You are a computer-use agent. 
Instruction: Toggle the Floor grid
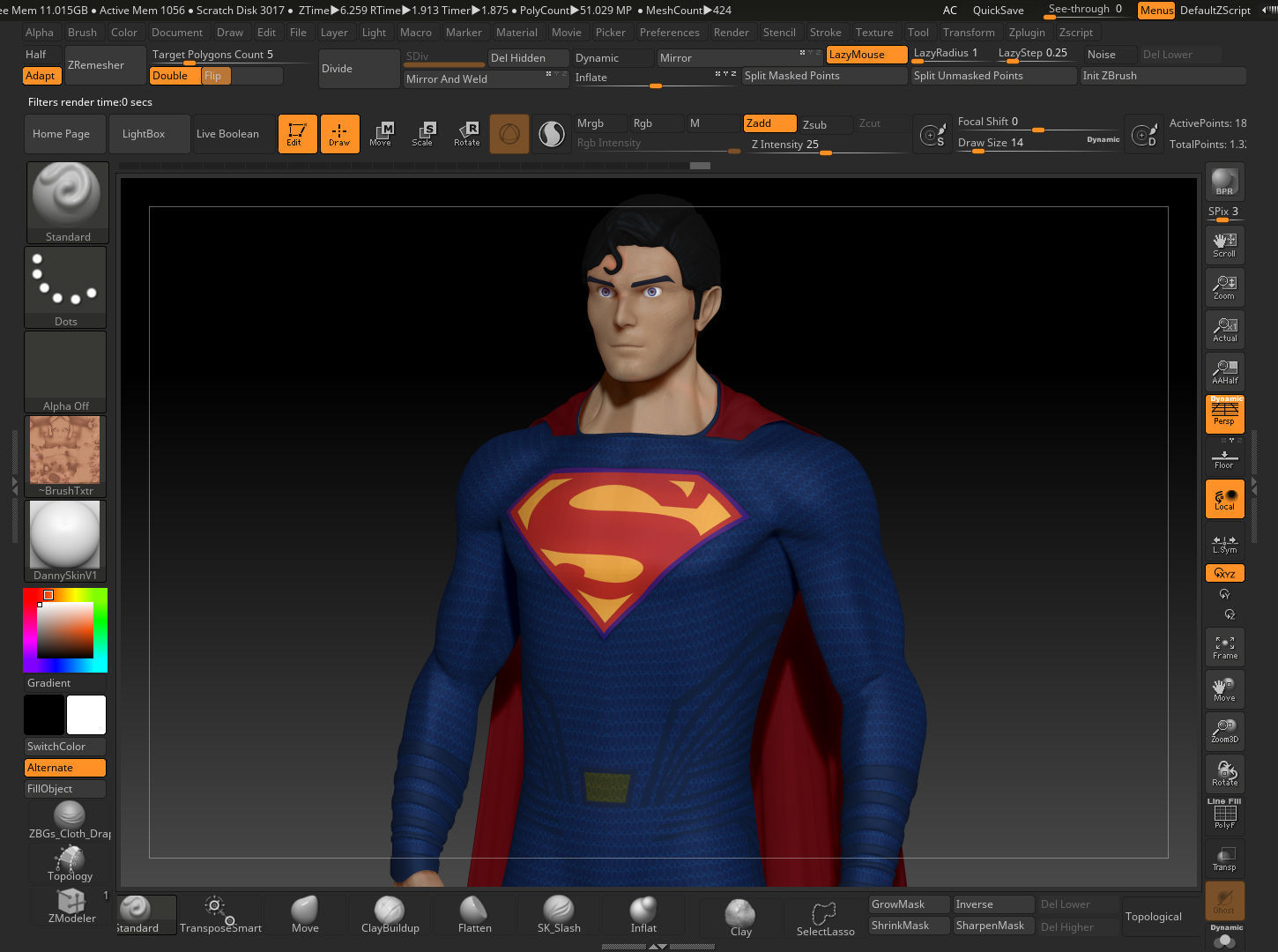pyautogui.click(x=1225, y=458)
